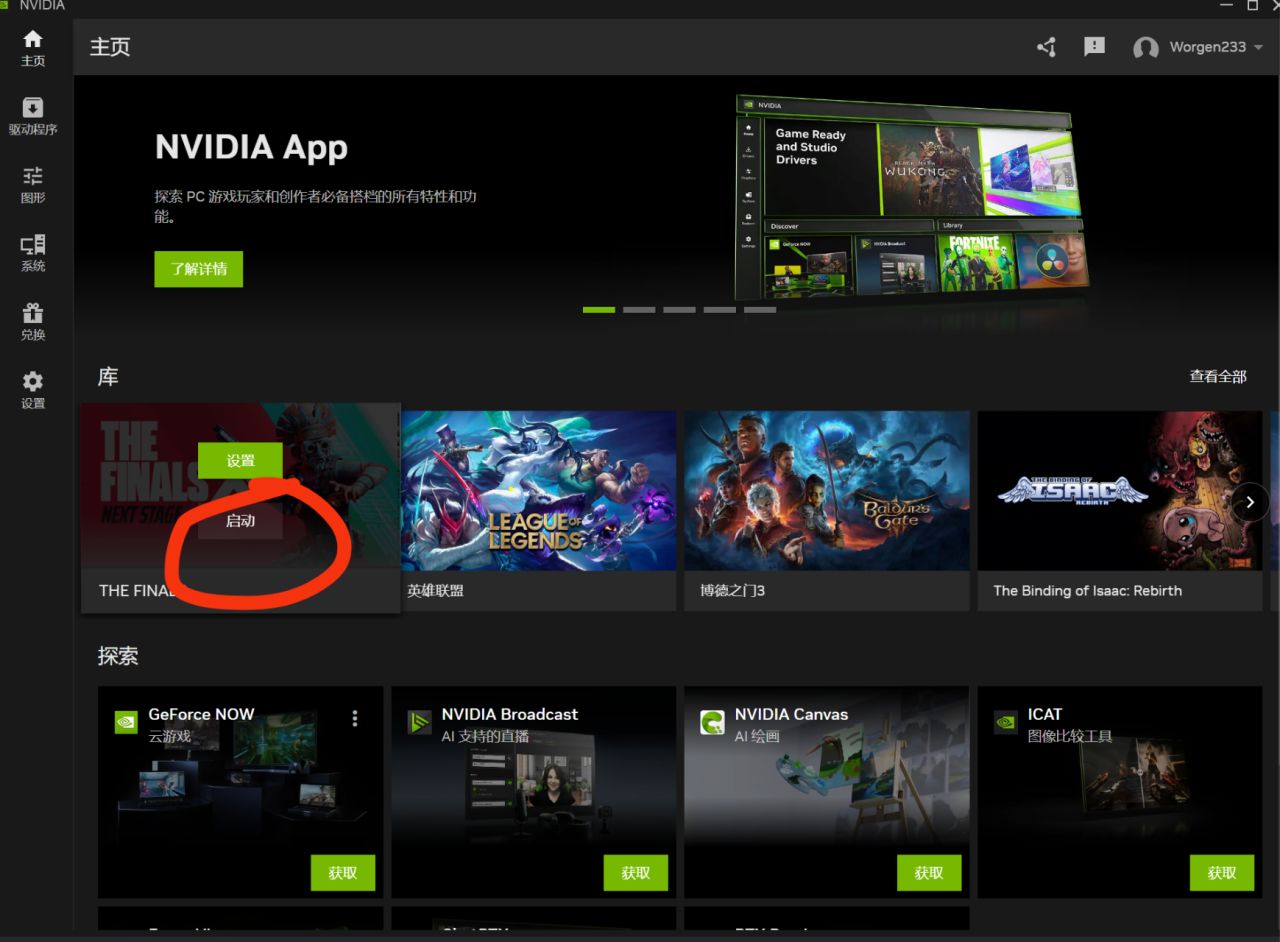Click the ICAT logo icon
This screenshot has width=1280, height=942.
click(x=1005, y=722)
